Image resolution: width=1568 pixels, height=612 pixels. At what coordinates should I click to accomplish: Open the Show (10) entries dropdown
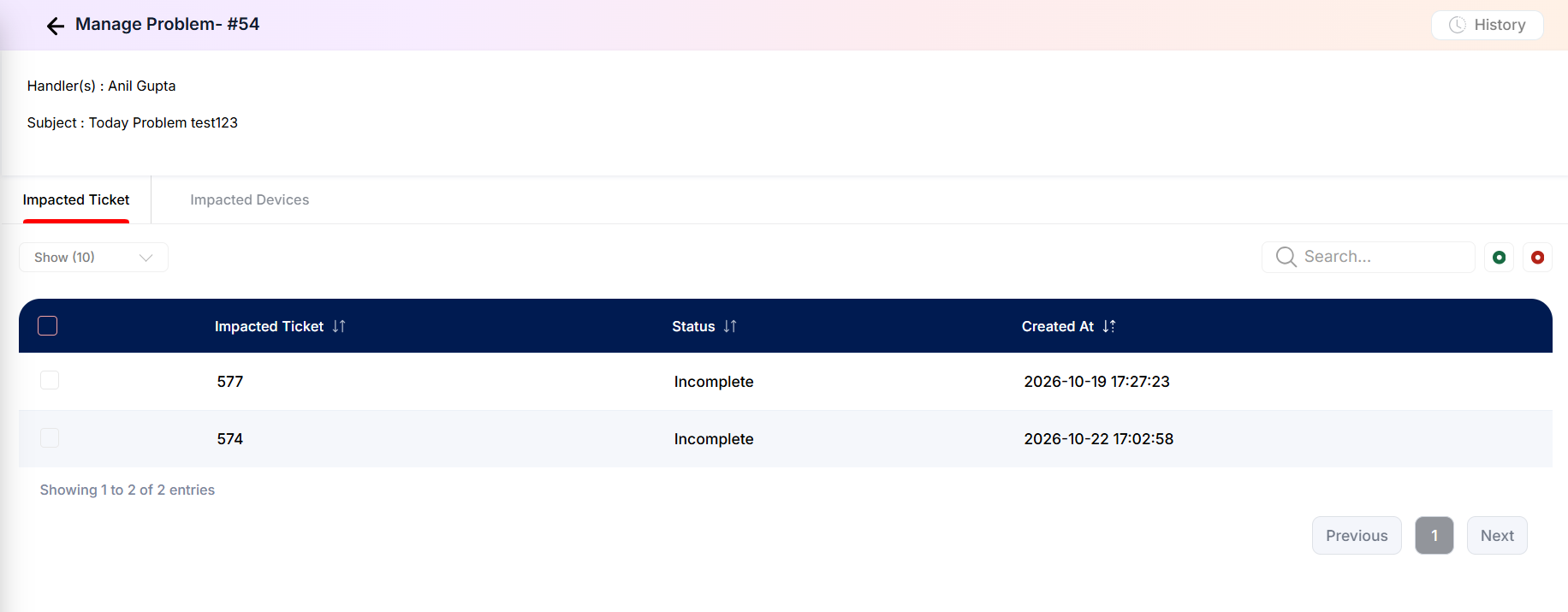click(x=93, y=257)
